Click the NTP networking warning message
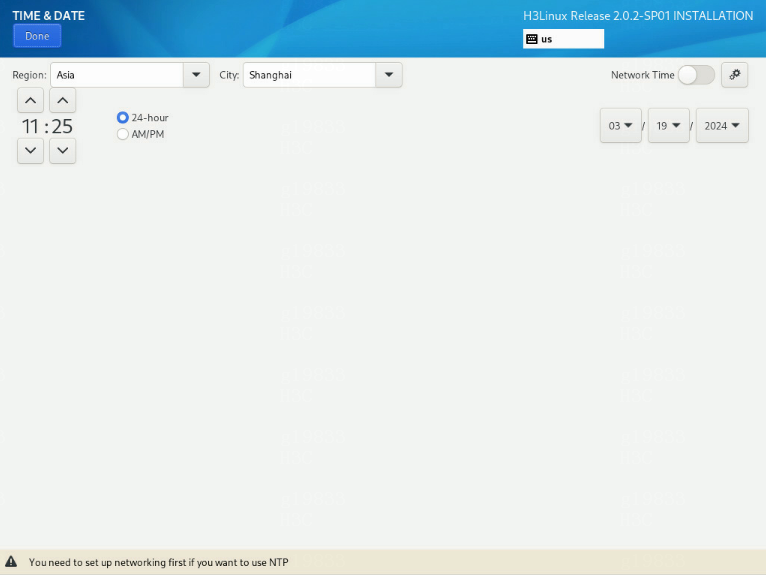This screenshot has height=575, width=766. (x=158, y=562)
